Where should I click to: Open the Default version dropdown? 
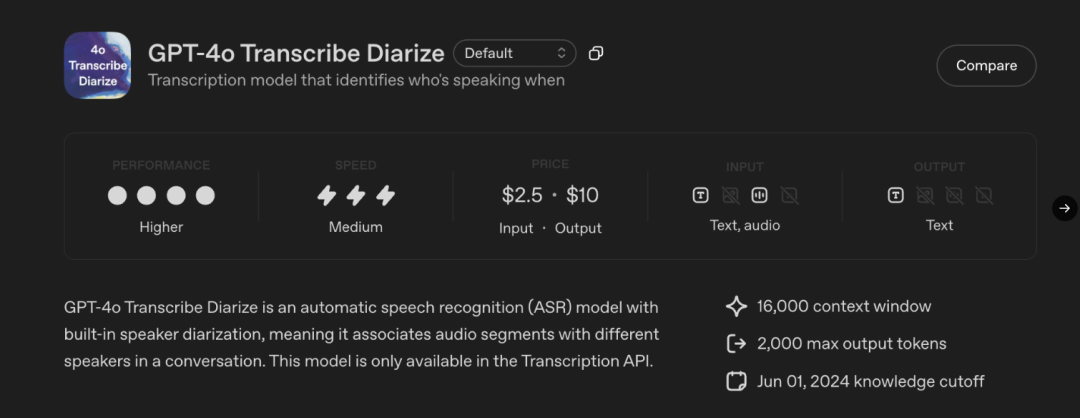[x=515, y=53]
